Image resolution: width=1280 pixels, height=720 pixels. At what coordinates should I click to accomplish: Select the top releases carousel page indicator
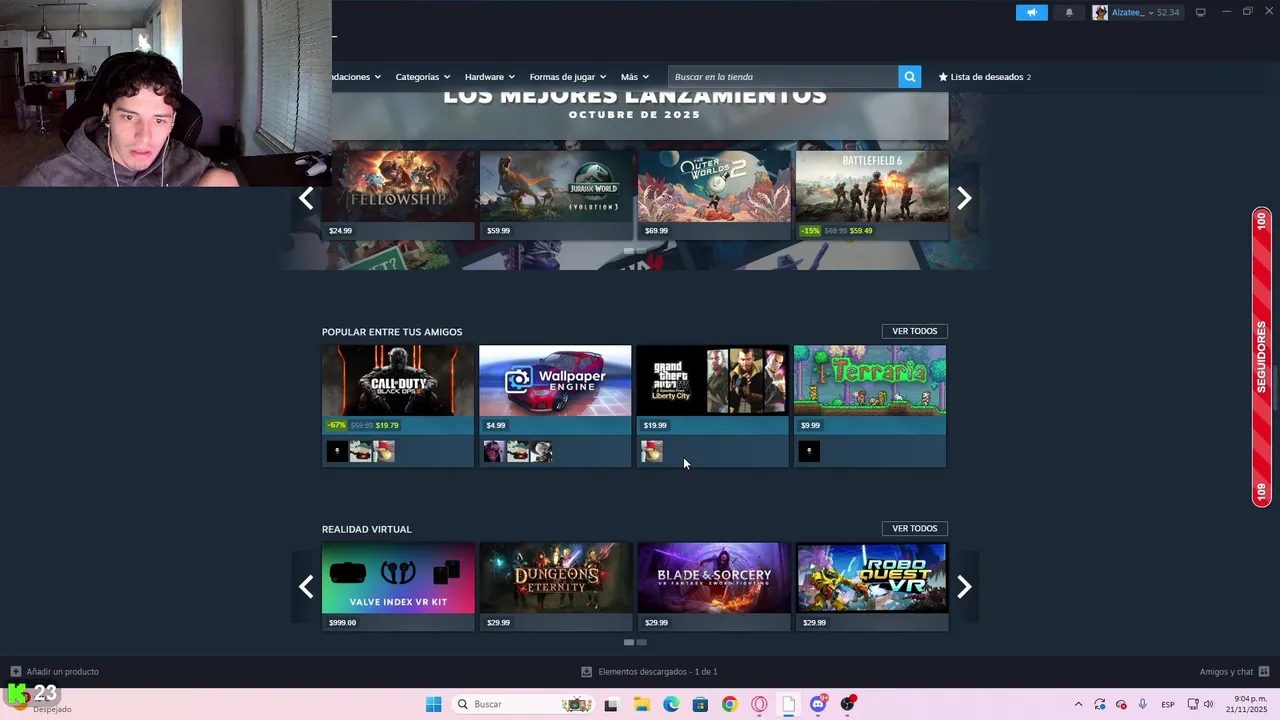[628, 250]
